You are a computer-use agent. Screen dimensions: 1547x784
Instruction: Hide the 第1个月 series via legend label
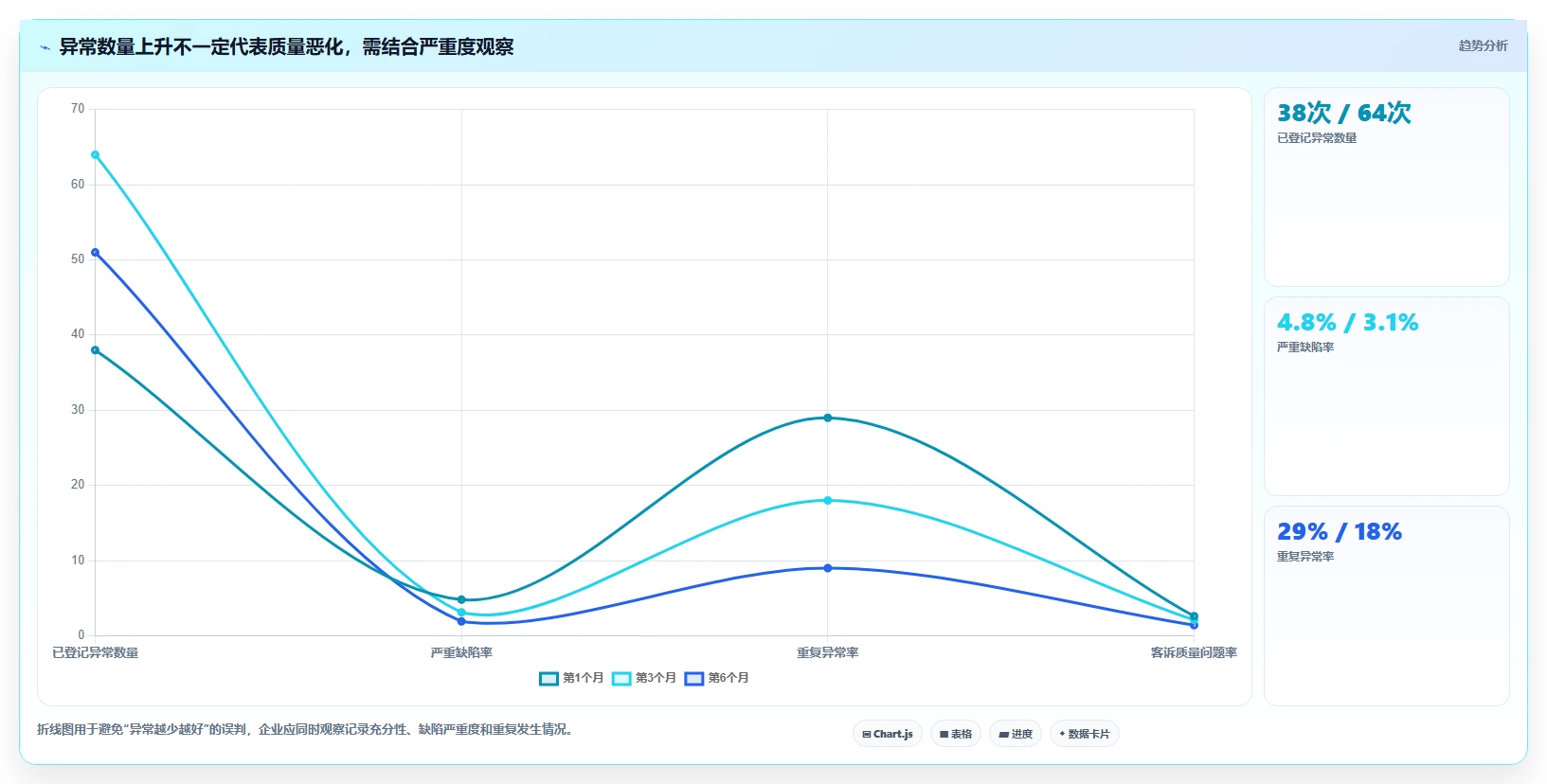[x=583, y=678]
